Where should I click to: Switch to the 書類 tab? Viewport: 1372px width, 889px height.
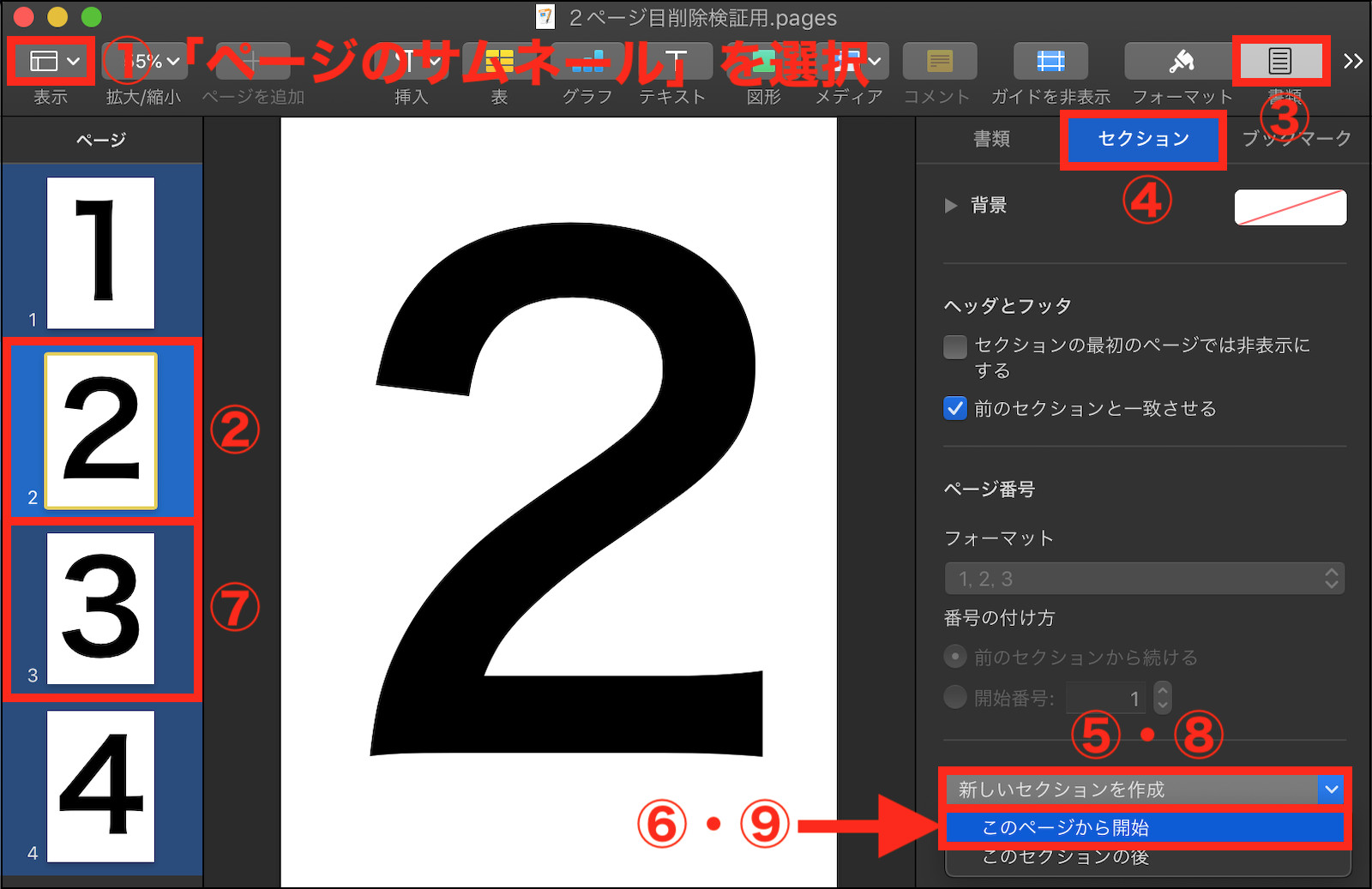tap(992, 139)
